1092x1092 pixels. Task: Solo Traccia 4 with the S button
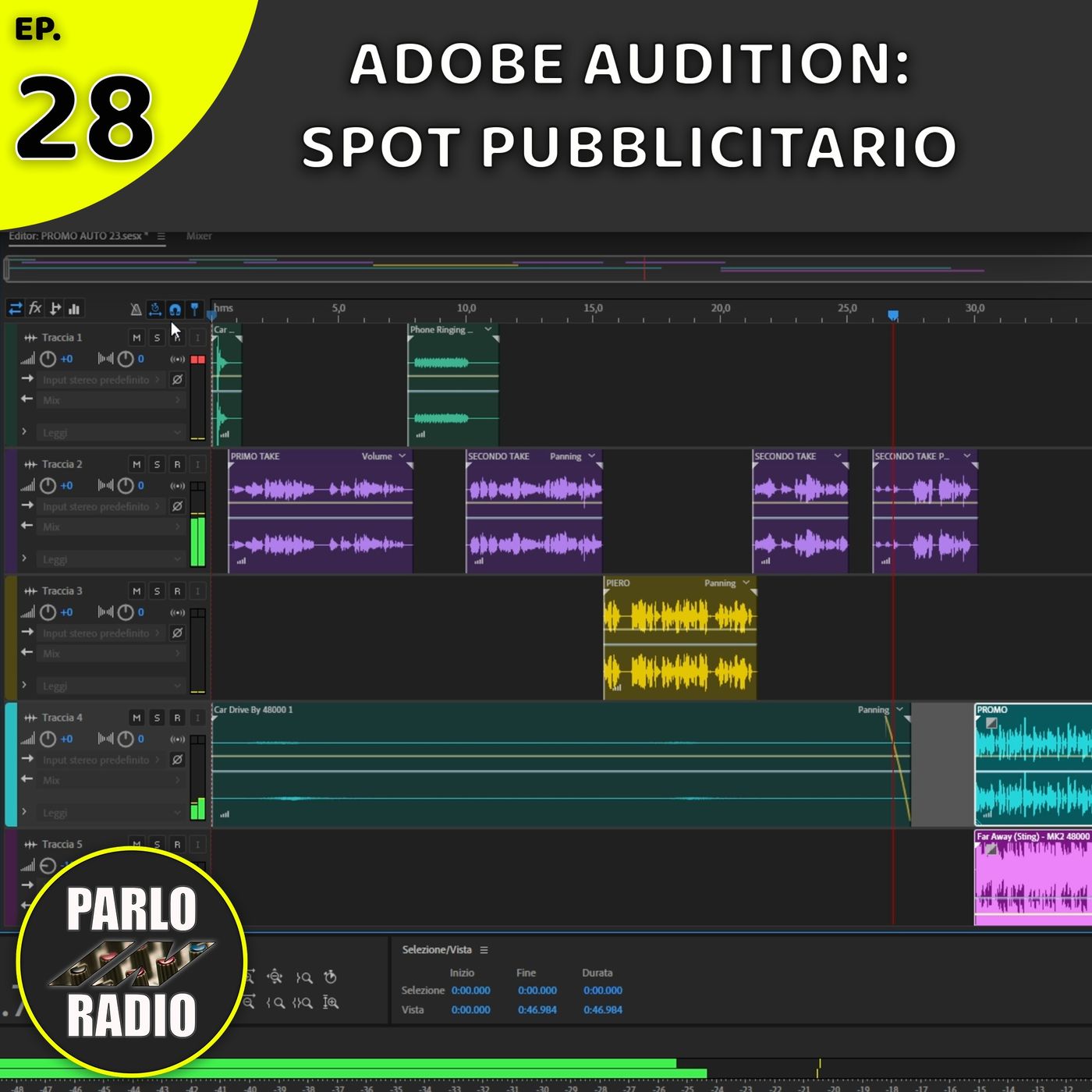[157, 718]
